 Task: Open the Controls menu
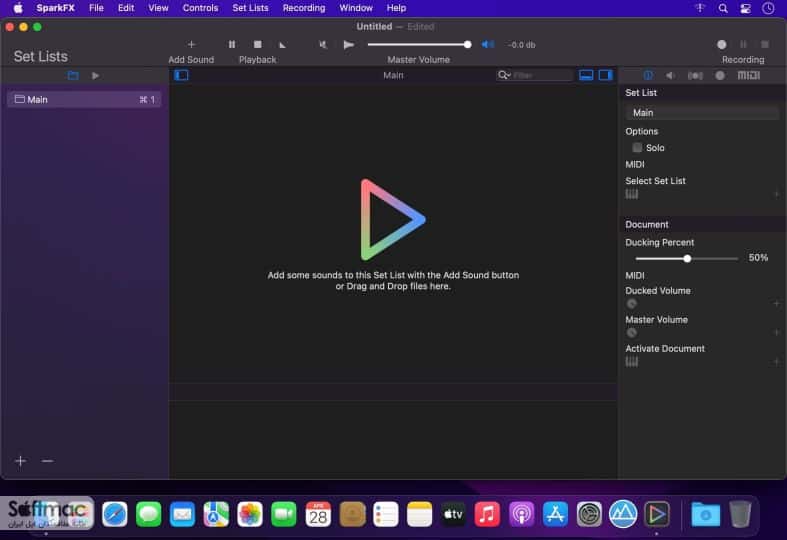click(x=200, y=8)
